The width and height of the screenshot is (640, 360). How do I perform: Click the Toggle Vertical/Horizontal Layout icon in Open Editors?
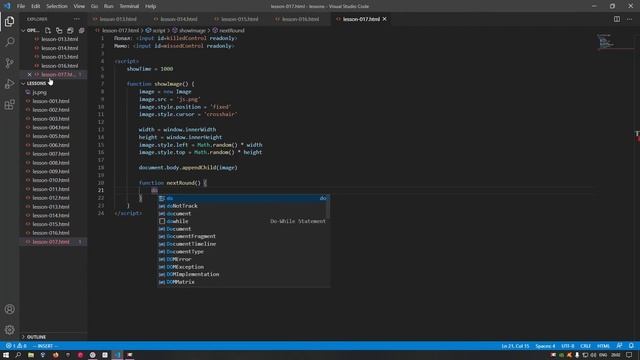(59, 30)
